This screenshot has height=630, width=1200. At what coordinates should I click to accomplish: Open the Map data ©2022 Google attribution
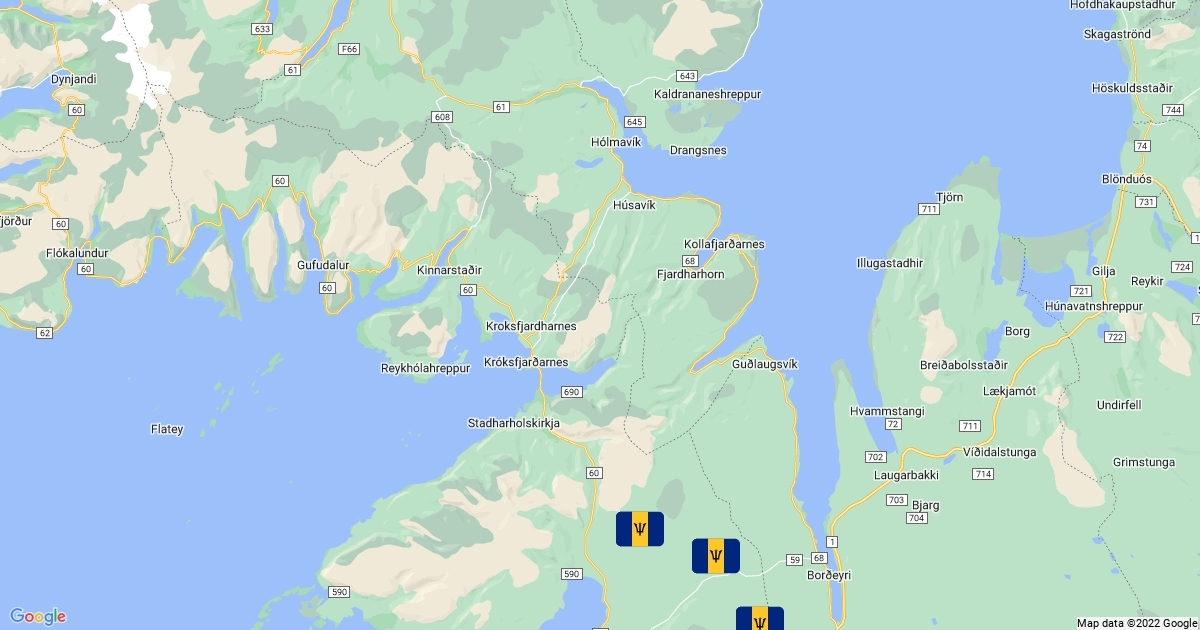(1137, 623)
